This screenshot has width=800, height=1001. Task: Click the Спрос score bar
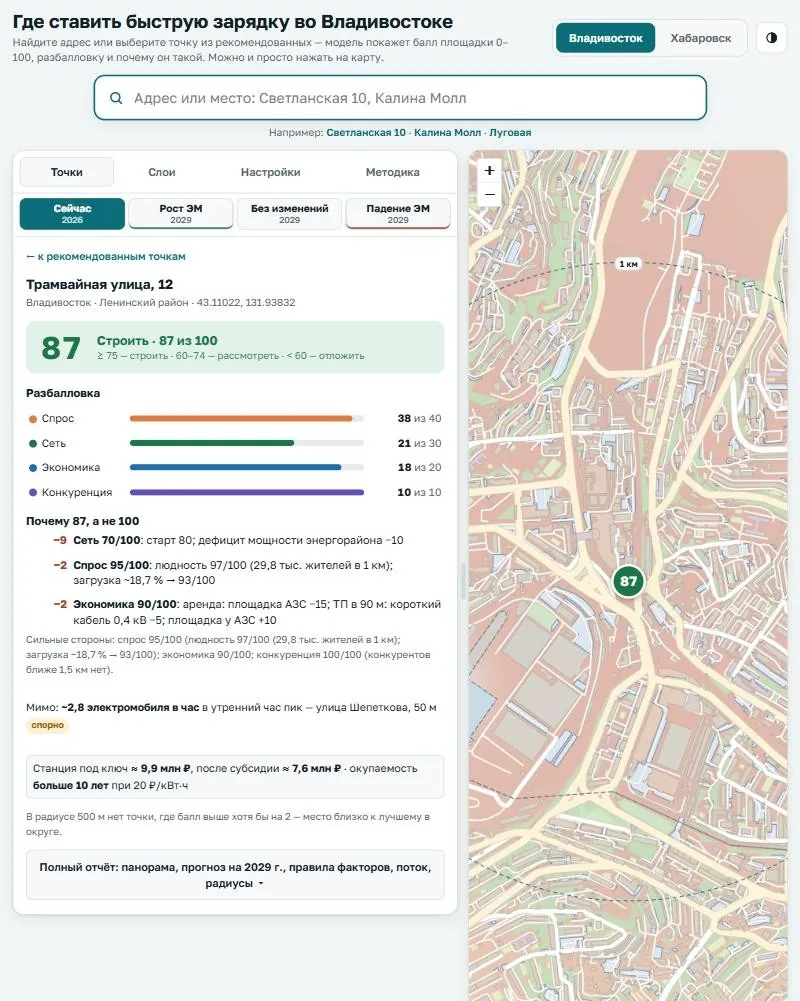(x=246, y=419)
